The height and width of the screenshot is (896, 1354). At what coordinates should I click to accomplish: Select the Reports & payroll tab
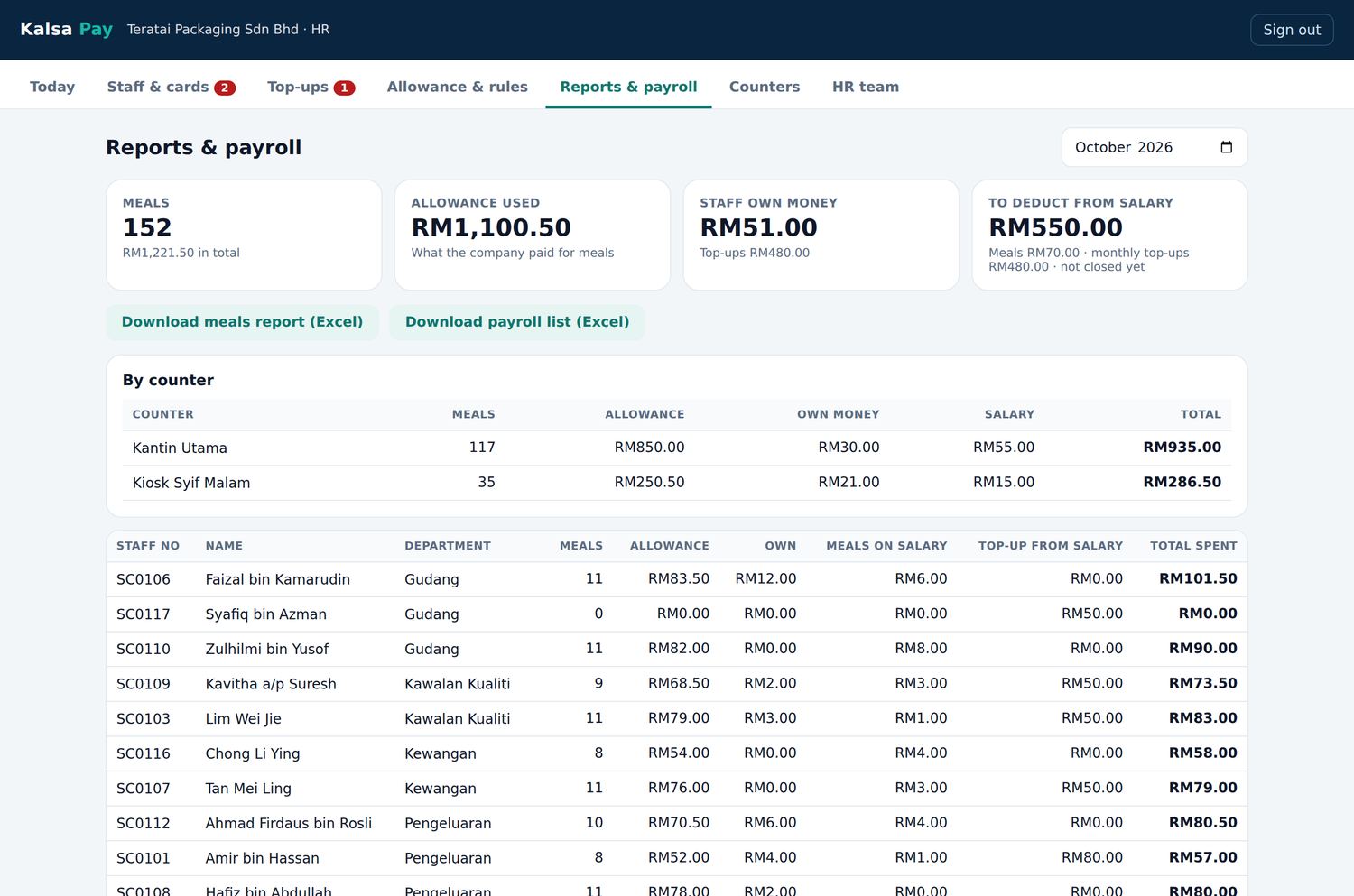coord(628,87)
